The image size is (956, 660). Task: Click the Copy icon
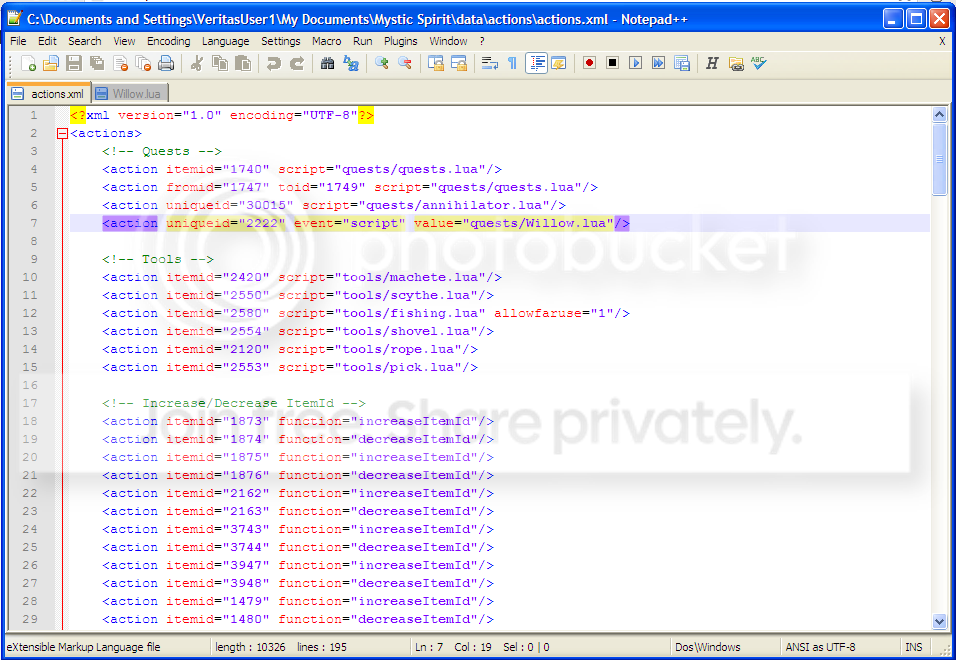pyautogui.click(x=219, y=63)
